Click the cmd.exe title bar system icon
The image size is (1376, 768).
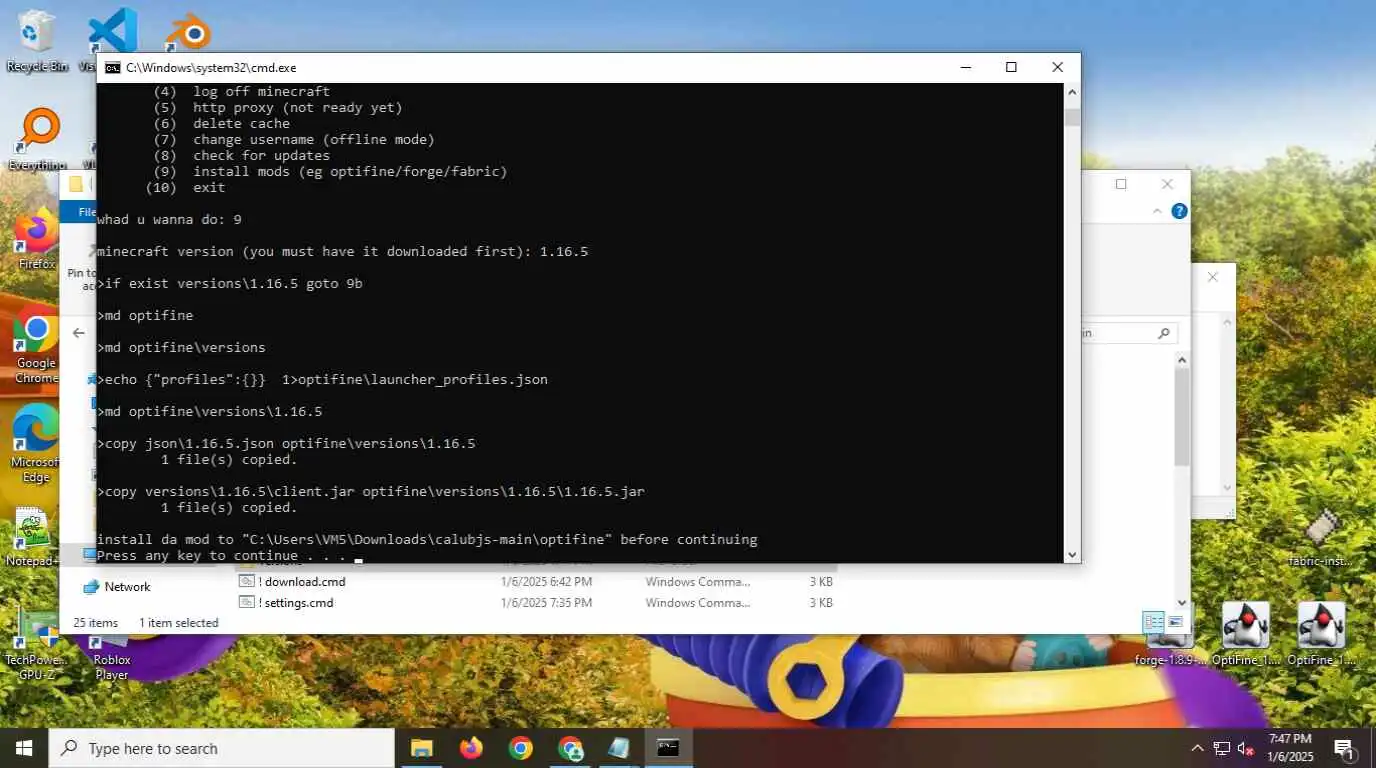click(113, 68)
